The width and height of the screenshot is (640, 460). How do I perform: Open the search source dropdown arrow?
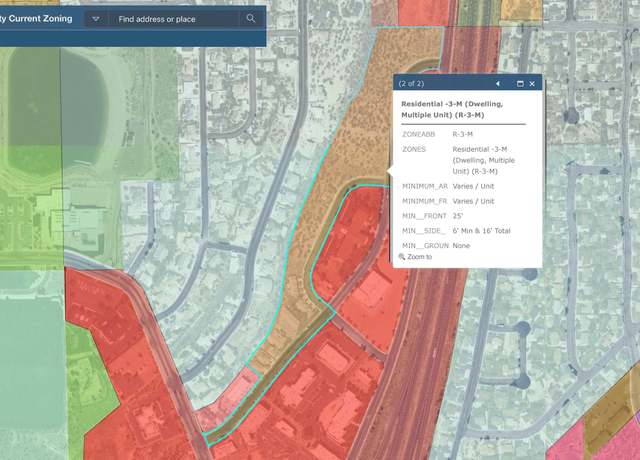click(x=96, y=19)
